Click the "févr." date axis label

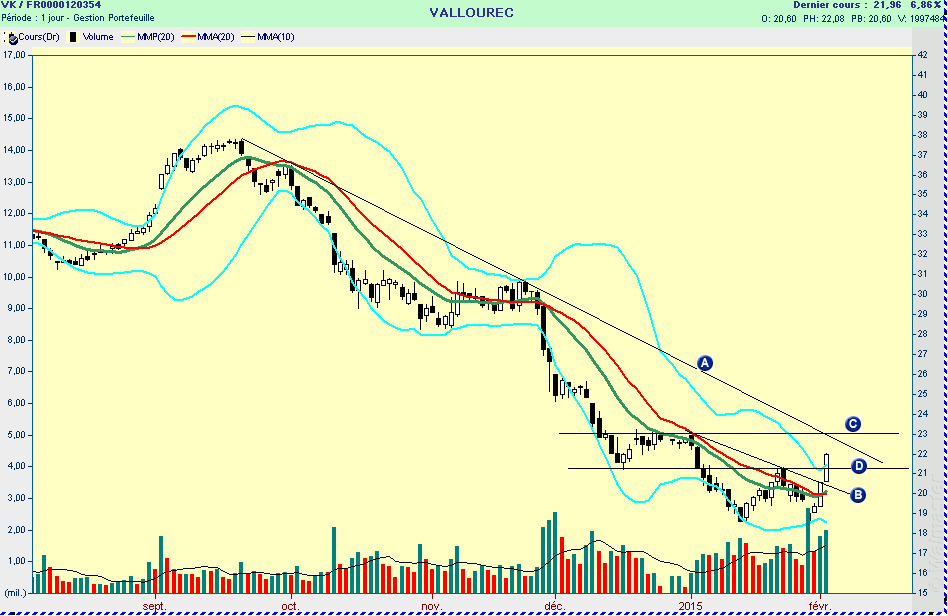[820, 606]
